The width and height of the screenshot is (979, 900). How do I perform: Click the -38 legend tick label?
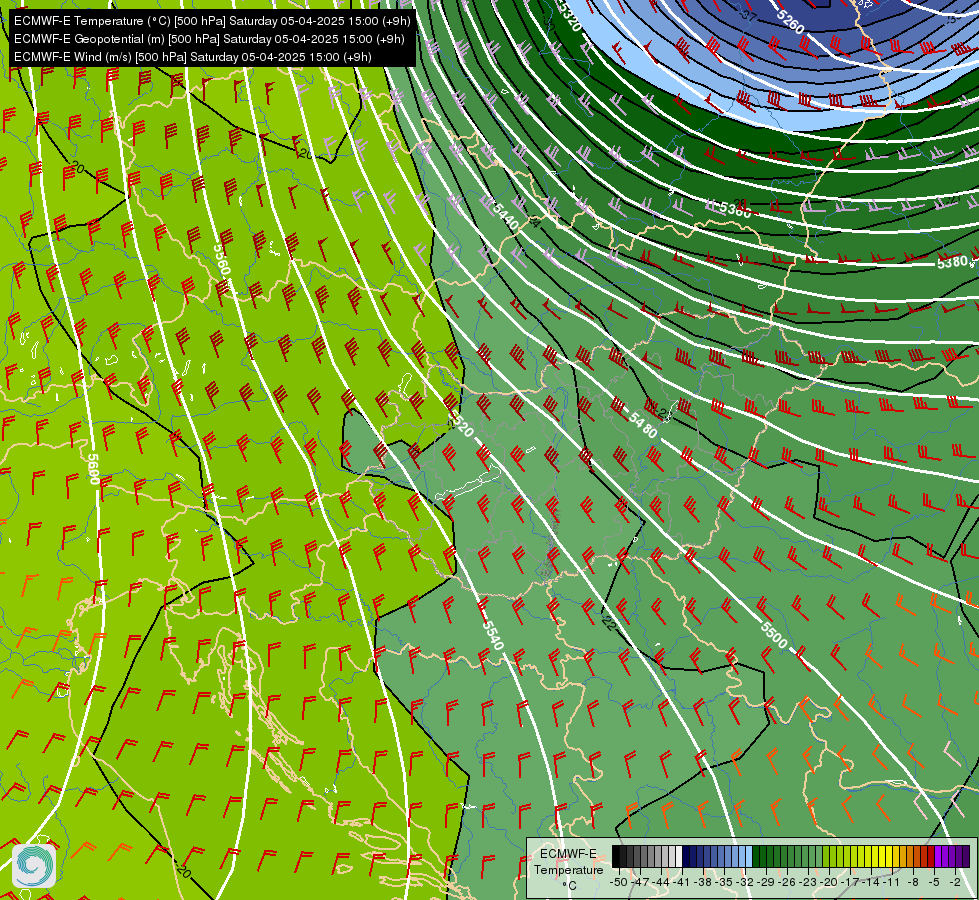[x=703, y=882]
